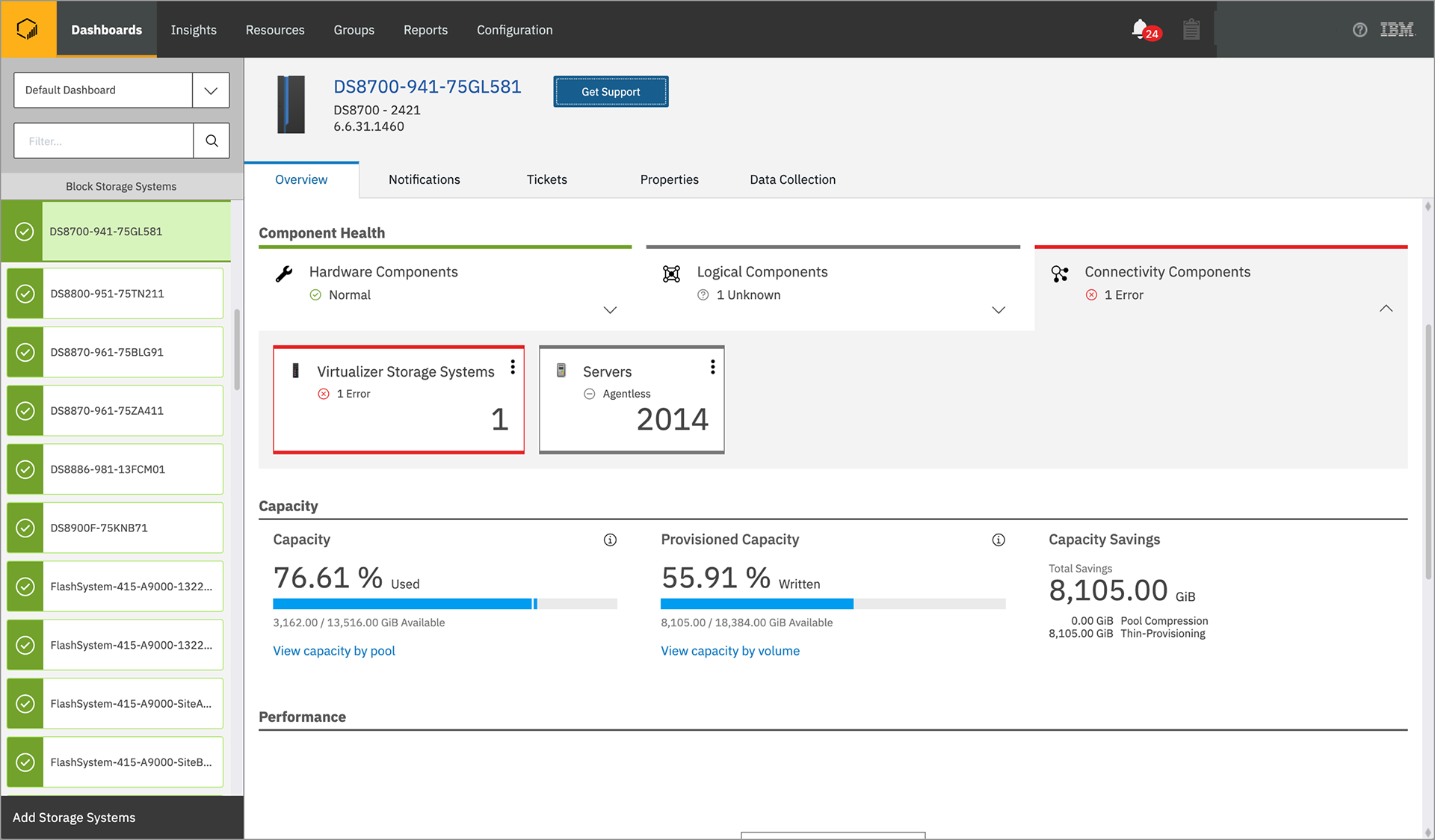Image resolution: width=1435 pixels, height=840 pixels.
Task: Select the Servers card showing 2014
Action: 632,399
